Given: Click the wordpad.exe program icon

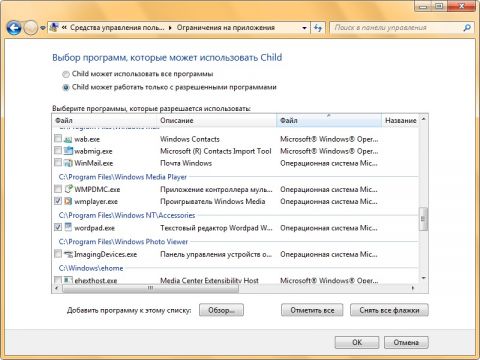Looking at the screenshot, I should (68, 227).
